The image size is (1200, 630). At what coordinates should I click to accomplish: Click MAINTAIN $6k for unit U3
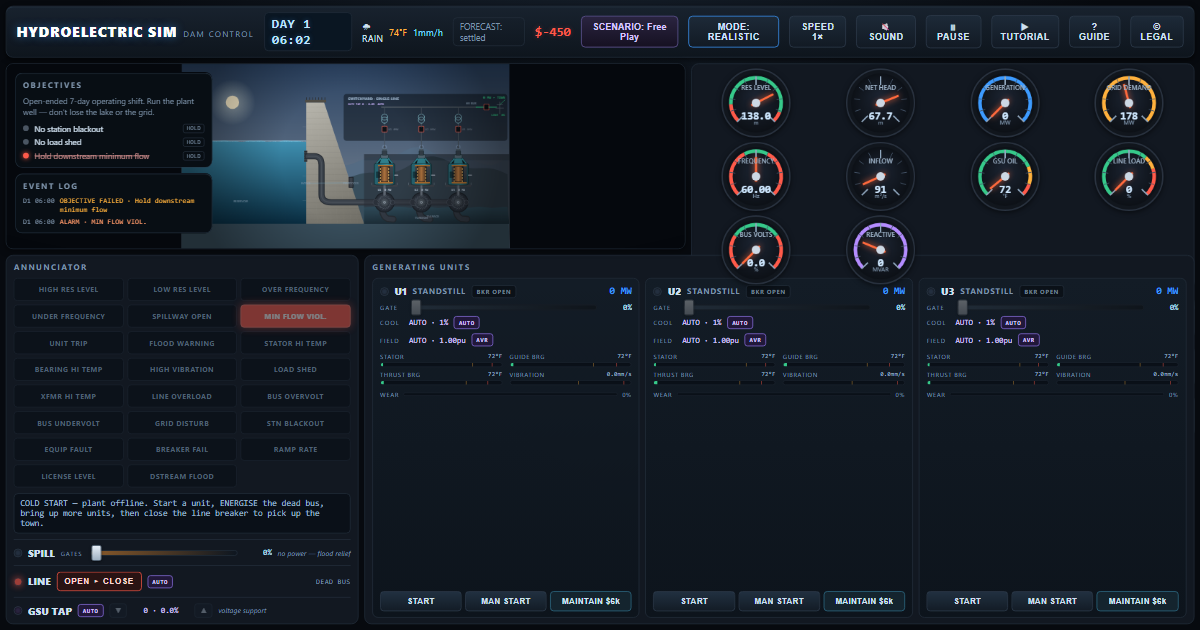tap(1137, 601)
